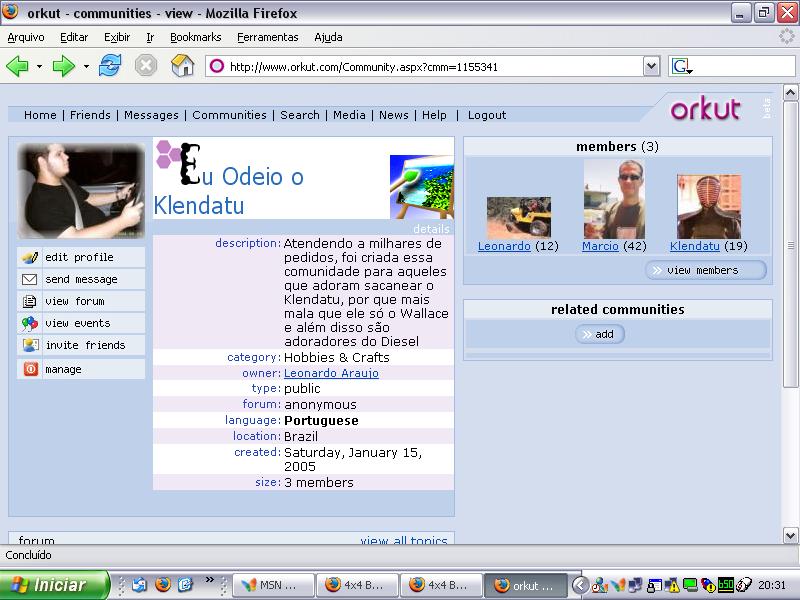Expand hidden system tray icons arrow
800x600 pixels.
pyautogui.click(x=580, y=585)
